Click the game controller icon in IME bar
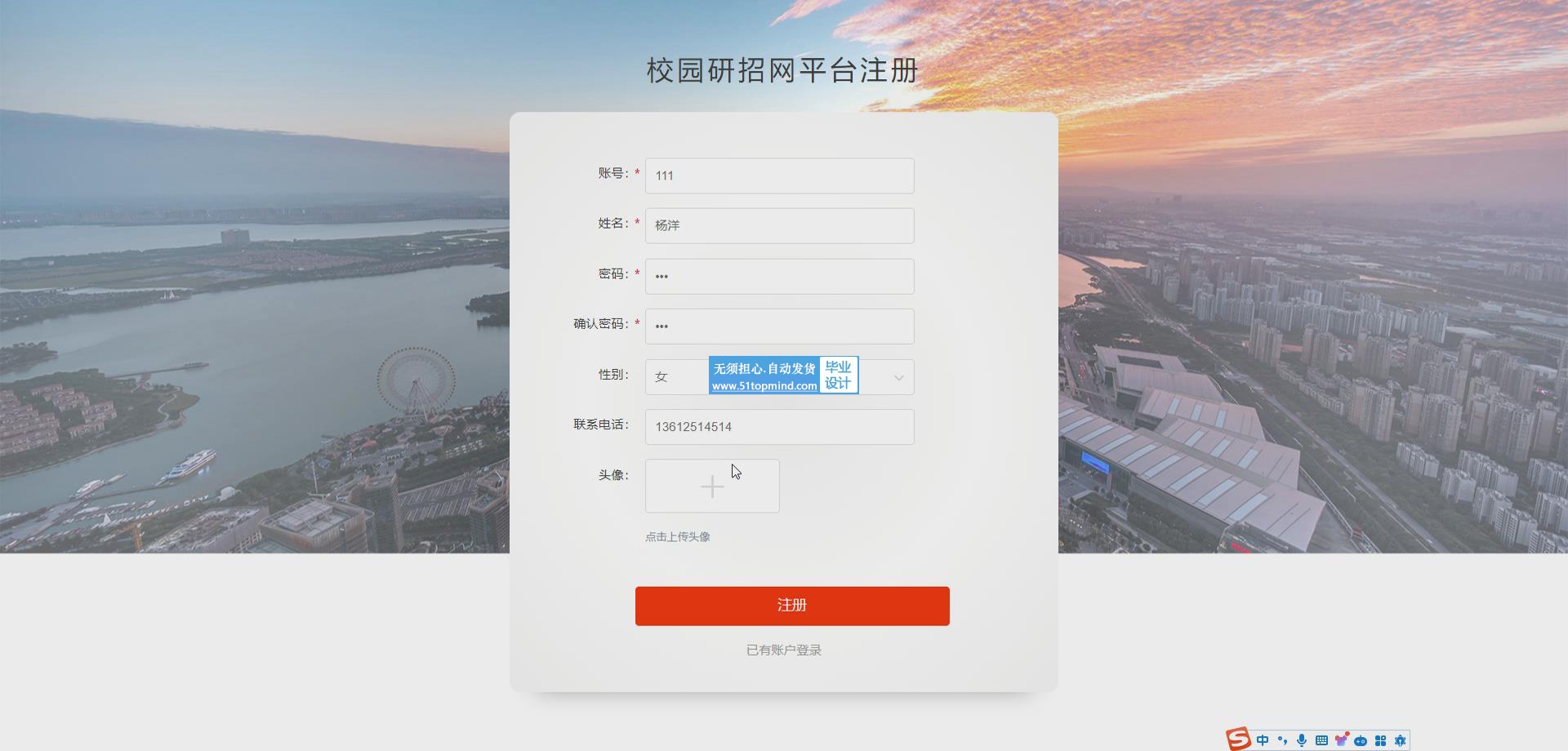Screen dimensions: 1568x751 tap(1361, 740)
